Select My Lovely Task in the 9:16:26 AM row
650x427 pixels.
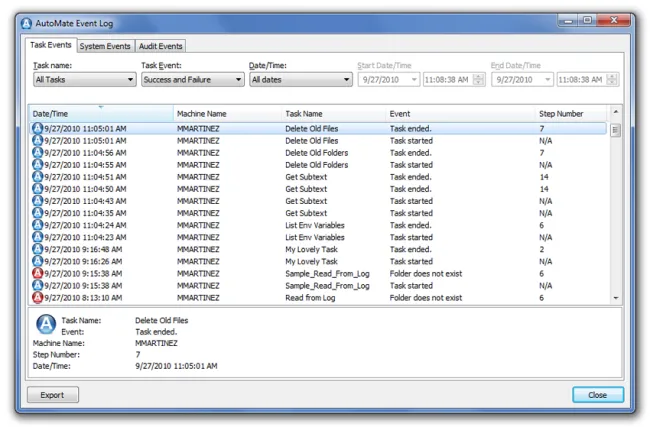[311, 261]
